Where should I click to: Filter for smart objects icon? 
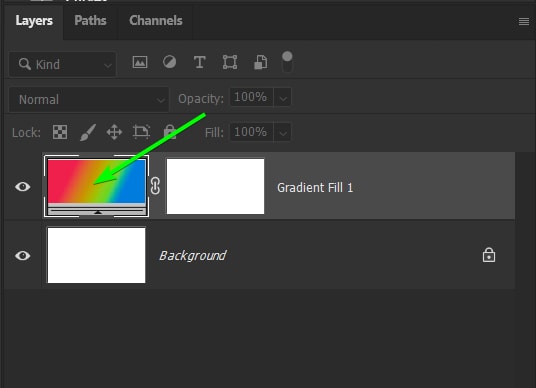pos(260,62)
